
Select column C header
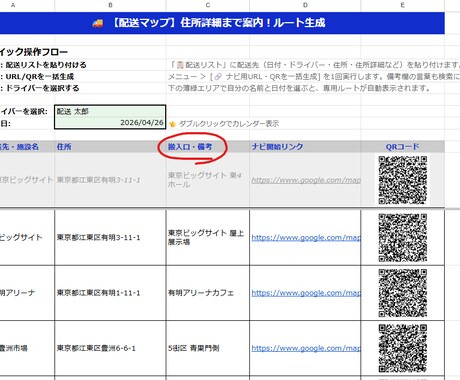(x=208, y=5)
